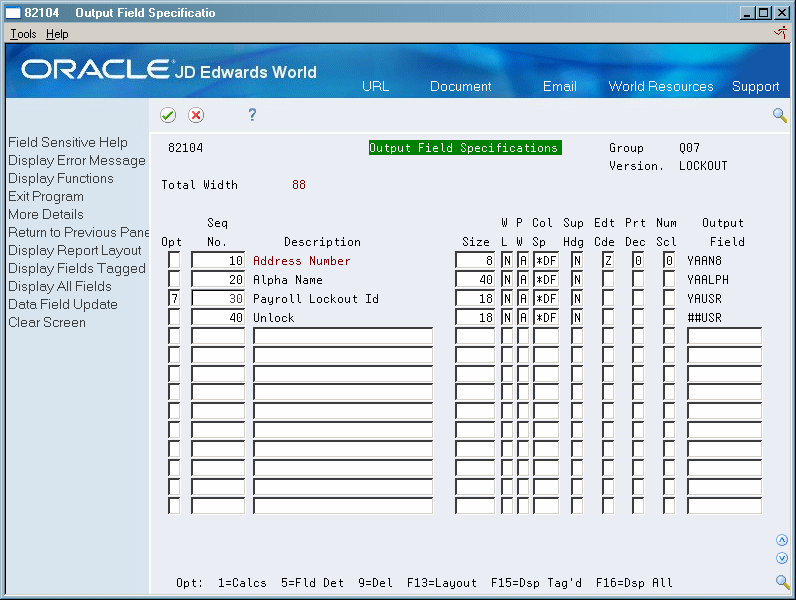
Task: Click the LOCKOUT version value
Action: (703, 166)
